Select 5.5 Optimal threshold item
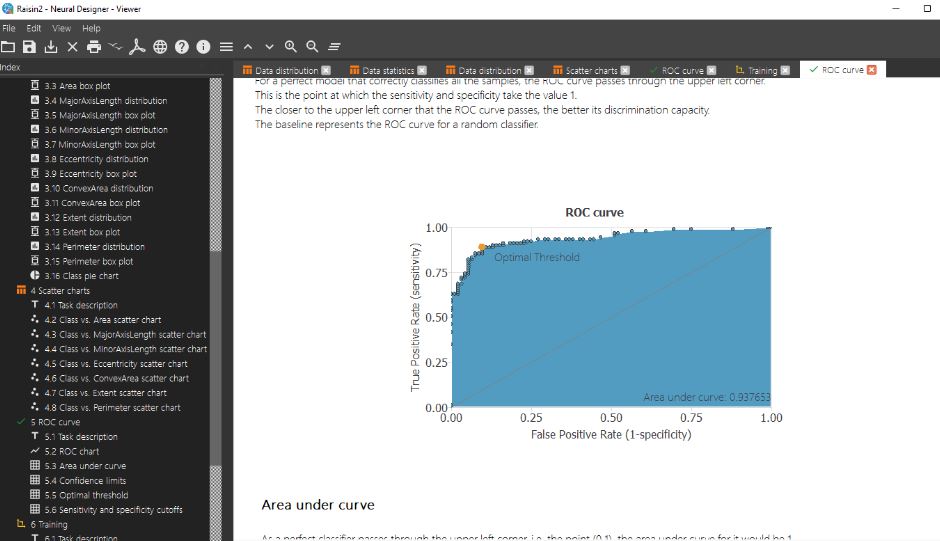 click(x=86, y=495)
